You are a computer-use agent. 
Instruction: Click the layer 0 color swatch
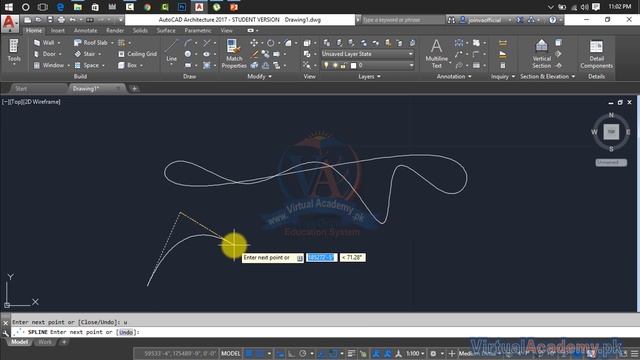tap(353, 65)
